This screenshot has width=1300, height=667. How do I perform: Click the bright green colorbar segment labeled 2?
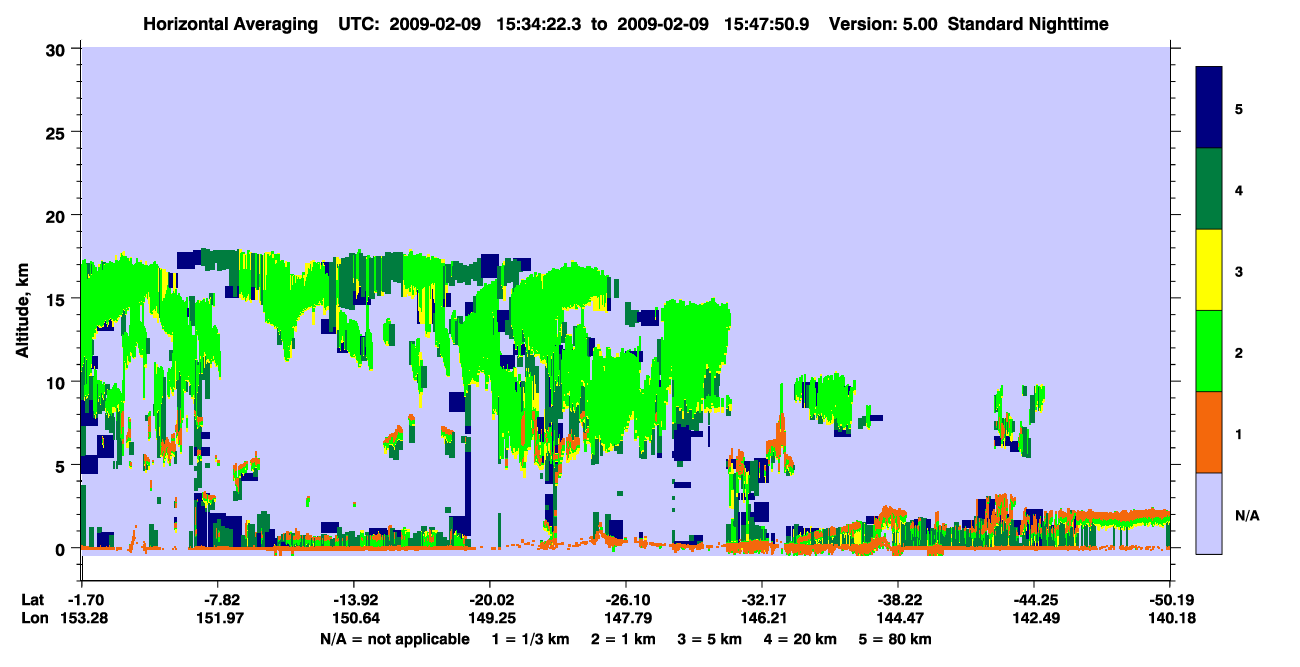click(x=1209, y=351)
